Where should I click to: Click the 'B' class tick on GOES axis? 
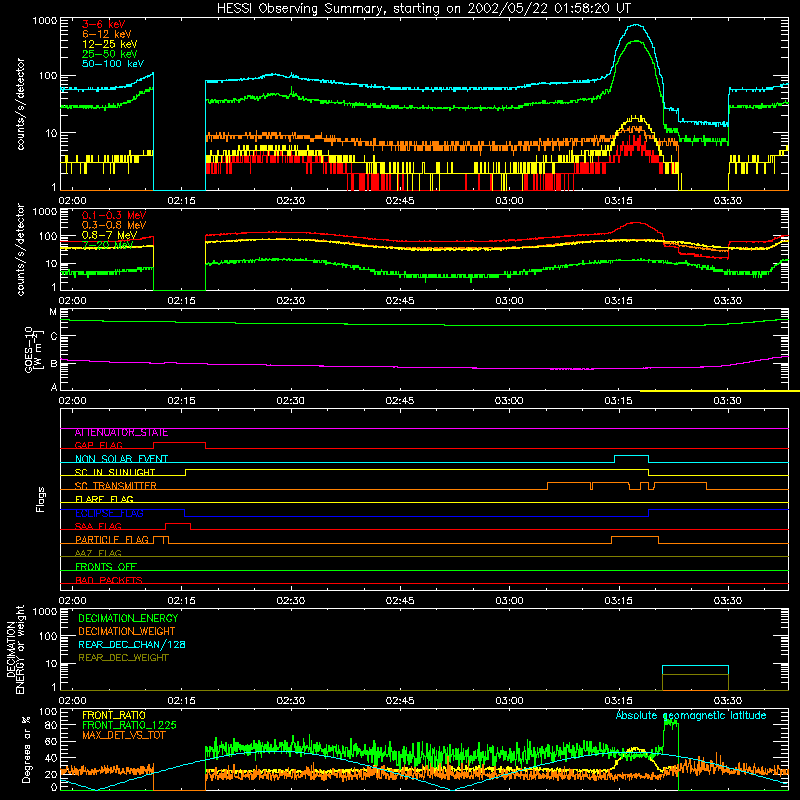[53, 364]
